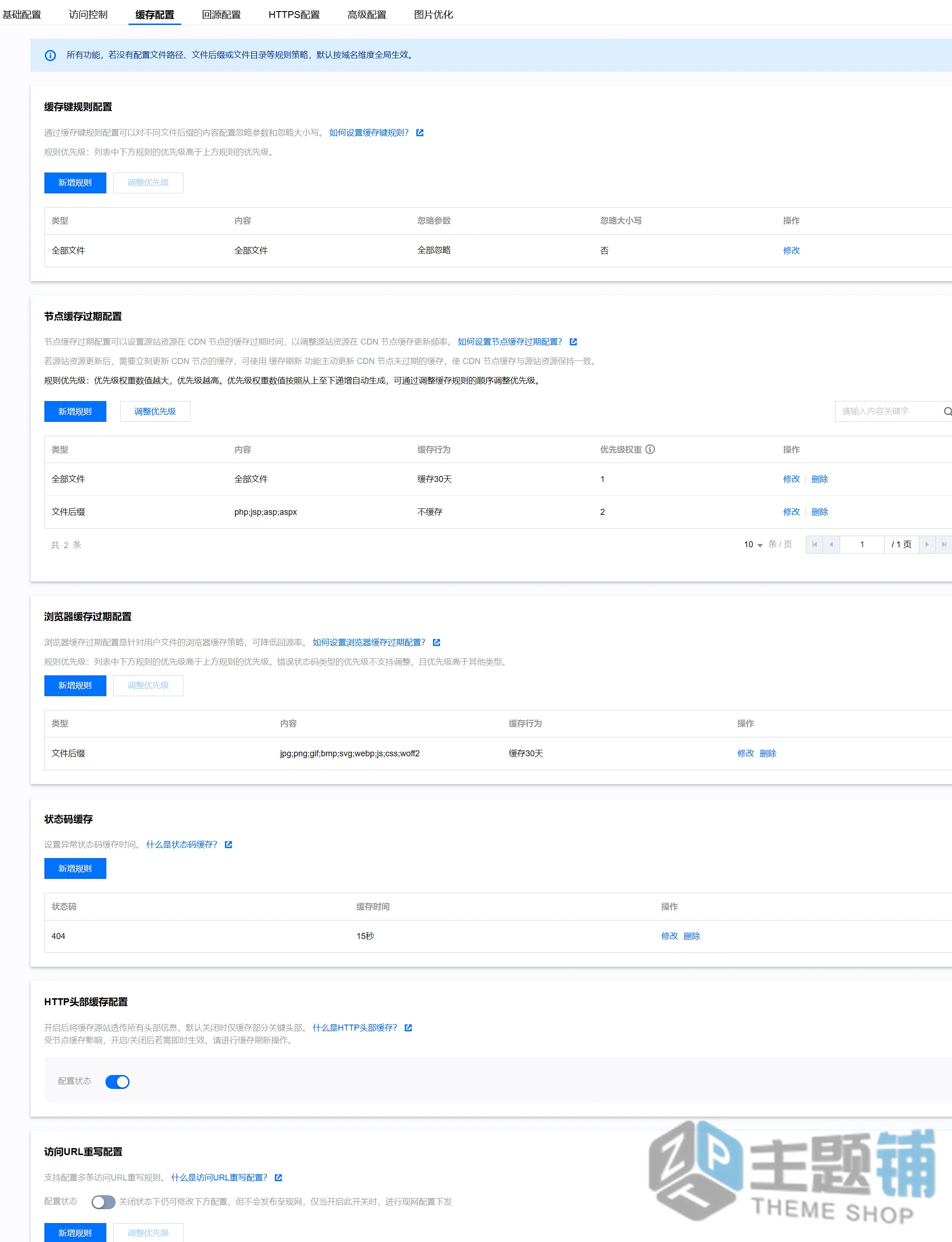Modify the 404 status code rule
Screen dimensions: 952x1242
[669, 936]
